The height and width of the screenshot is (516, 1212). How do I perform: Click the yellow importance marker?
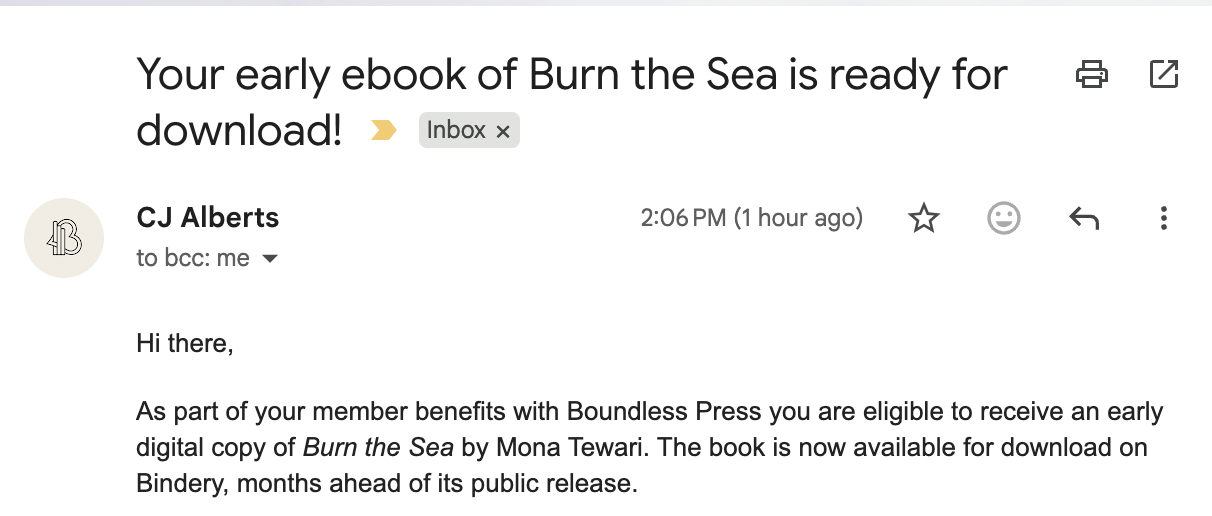383,130
